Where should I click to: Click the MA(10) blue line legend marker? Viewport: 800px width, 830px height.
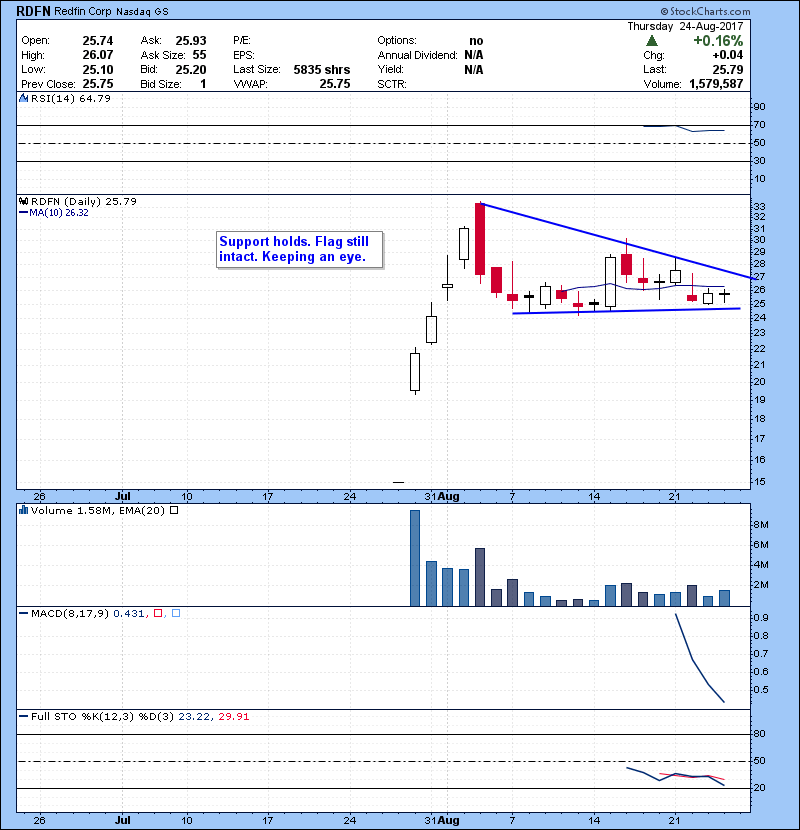[x=23, y=213]
